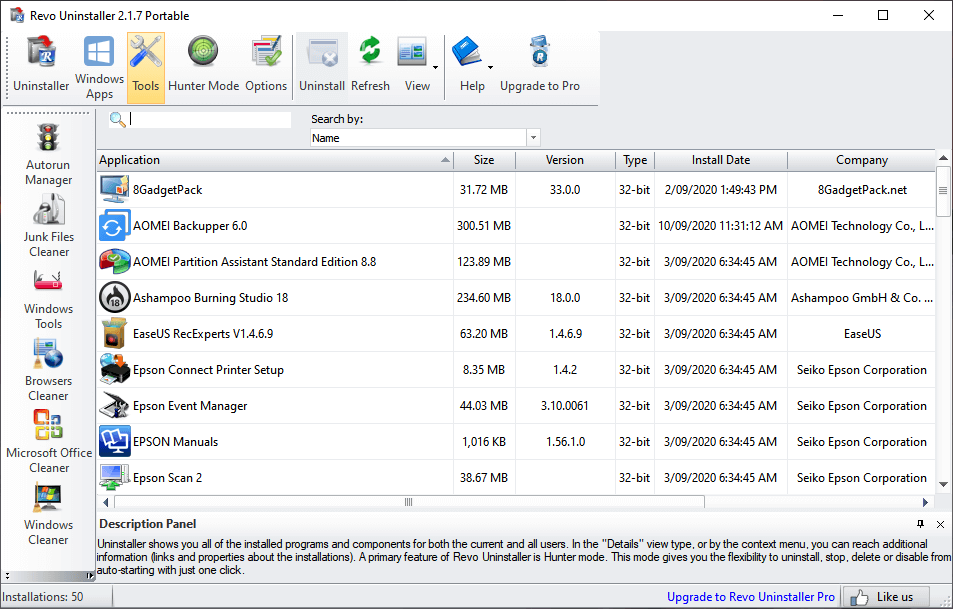The image size is (953, 609).
Task: Select EaseUS RecExperts V1.4.6.9 entry name
Action: coord(203,334)
